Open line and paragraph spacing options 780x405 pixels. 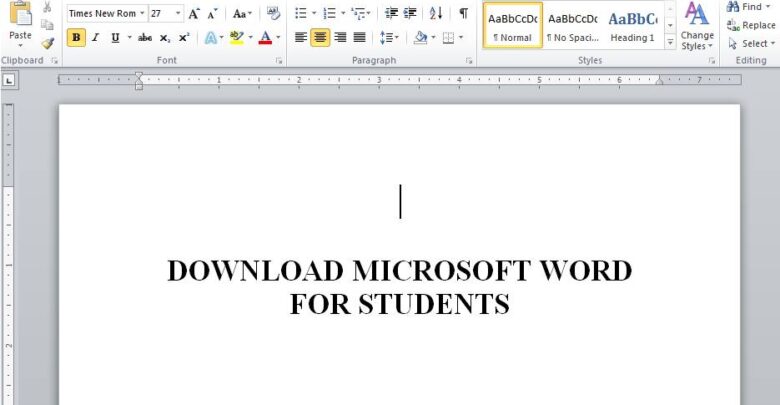pos(389,37)
